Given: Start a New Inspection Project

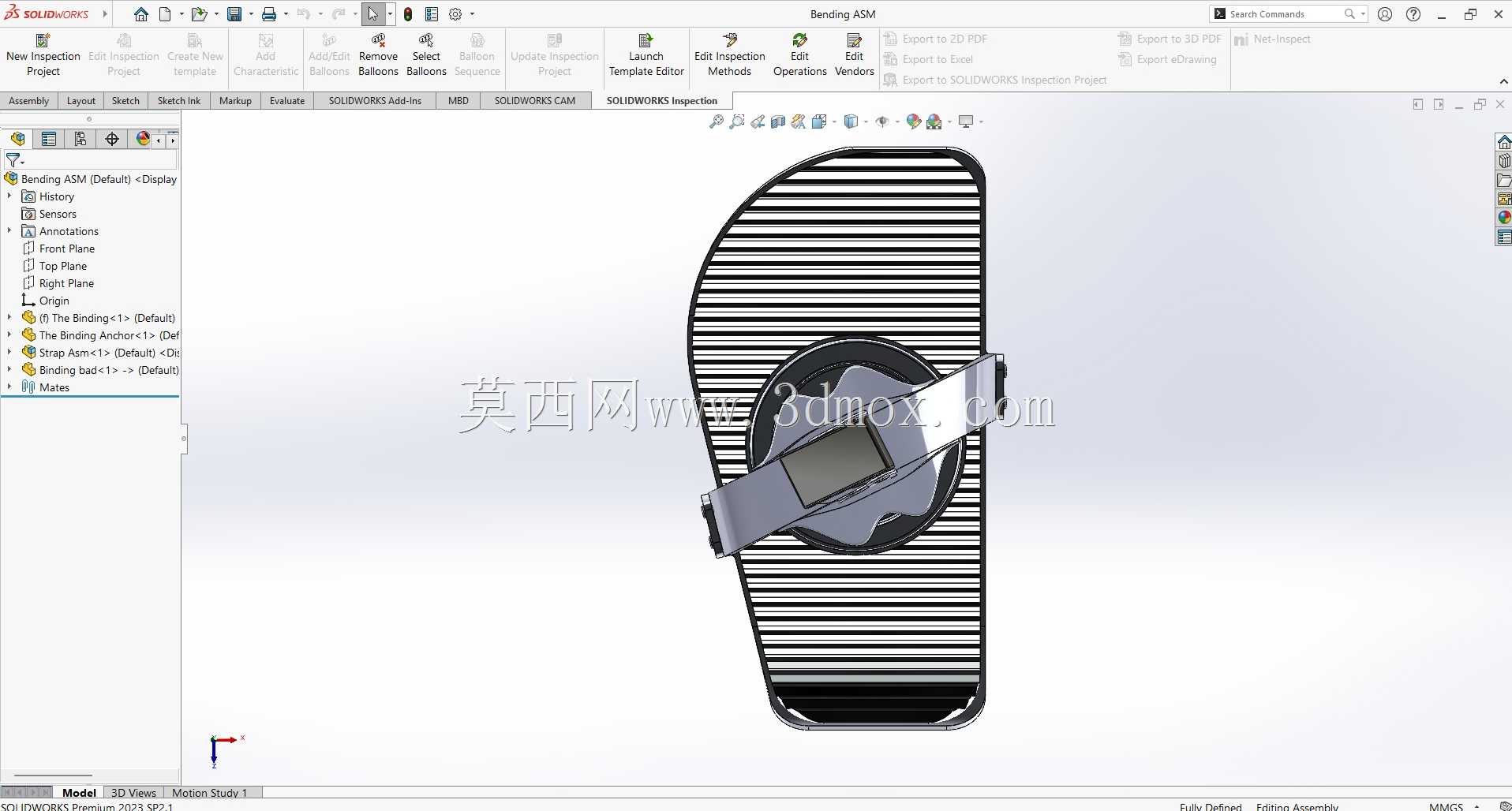Looking at the screenshot, I should pyautogui.click(x=43, y=54).
